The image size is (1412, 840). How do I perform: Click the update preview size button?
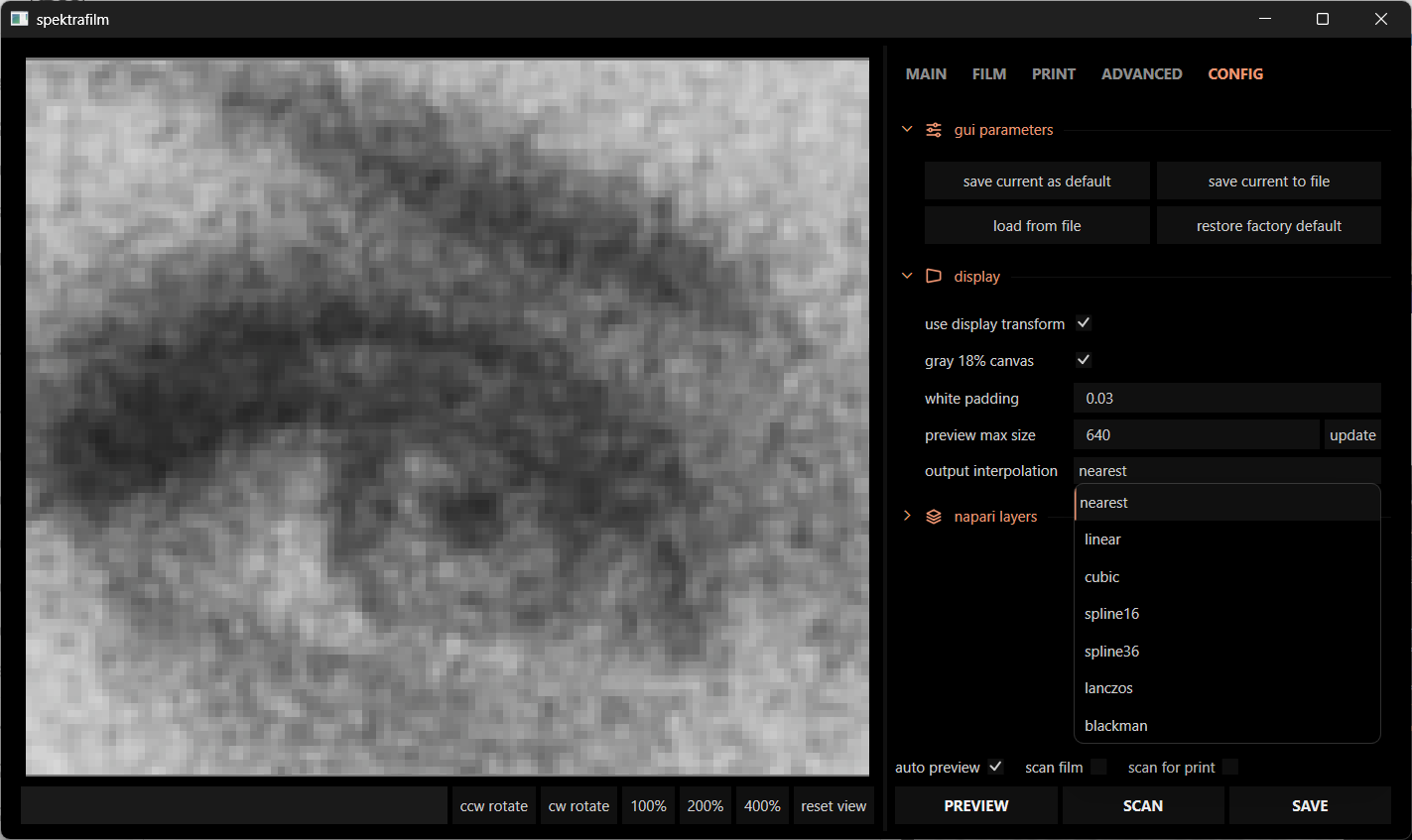pyautogui.click(x=1352, y=435)
